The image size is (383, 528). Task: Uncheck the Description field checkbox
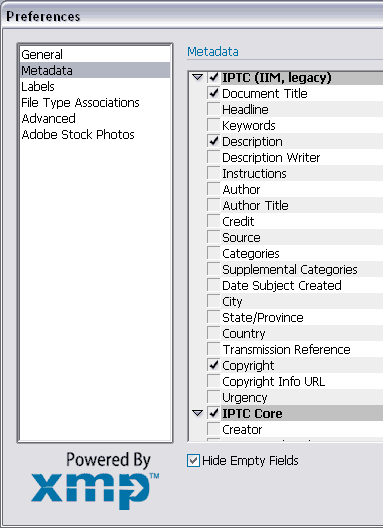213,141
